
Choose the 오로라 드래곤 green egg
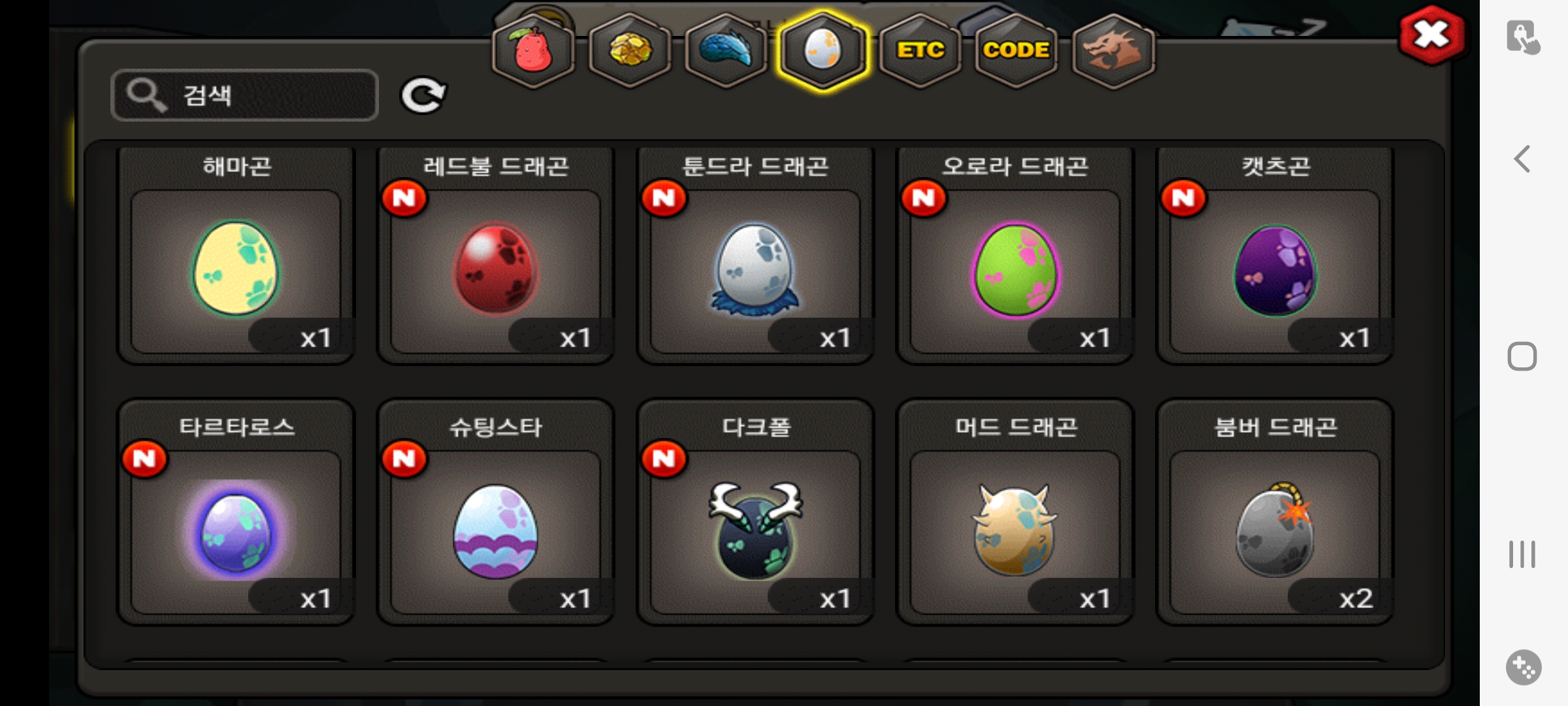(1015, 256)
